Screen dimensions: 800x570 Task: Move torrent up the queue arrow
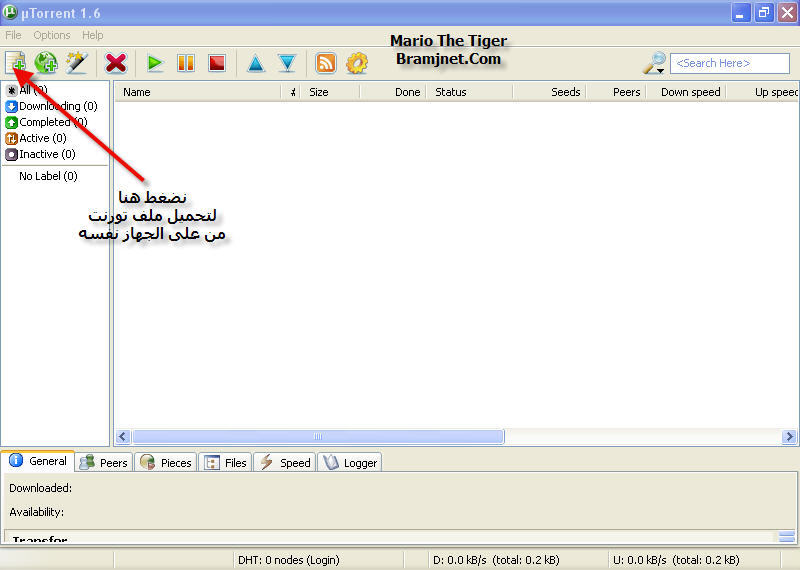coord(256,63)
